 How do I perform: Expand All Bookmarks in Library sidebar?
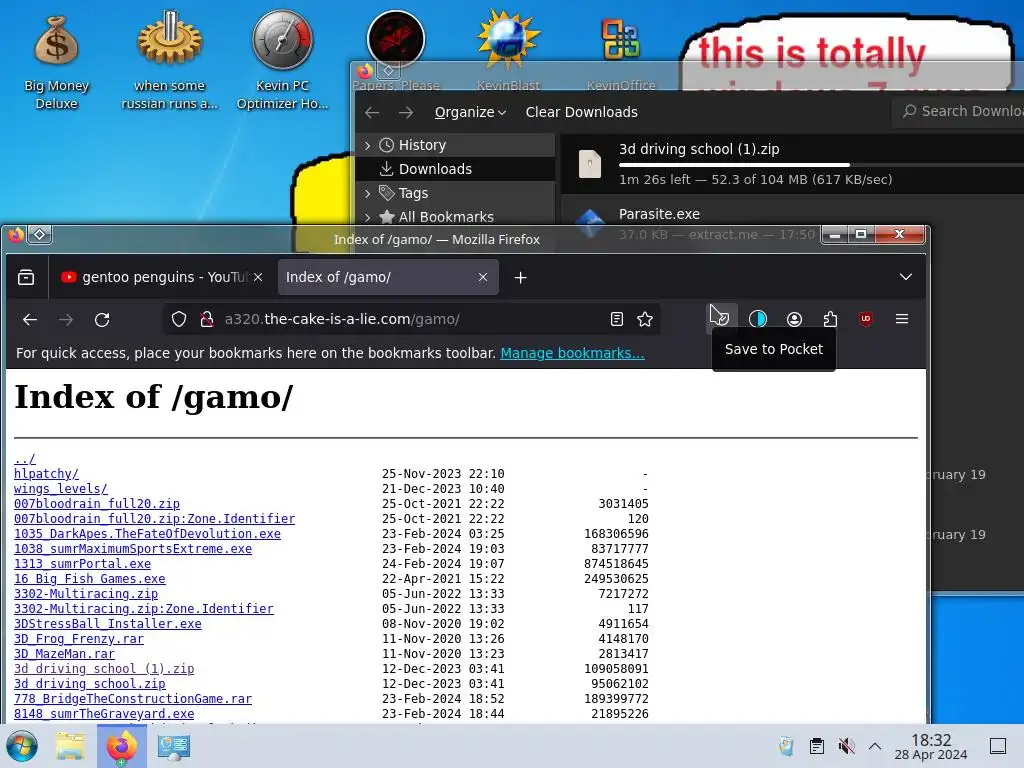[368, 217]
